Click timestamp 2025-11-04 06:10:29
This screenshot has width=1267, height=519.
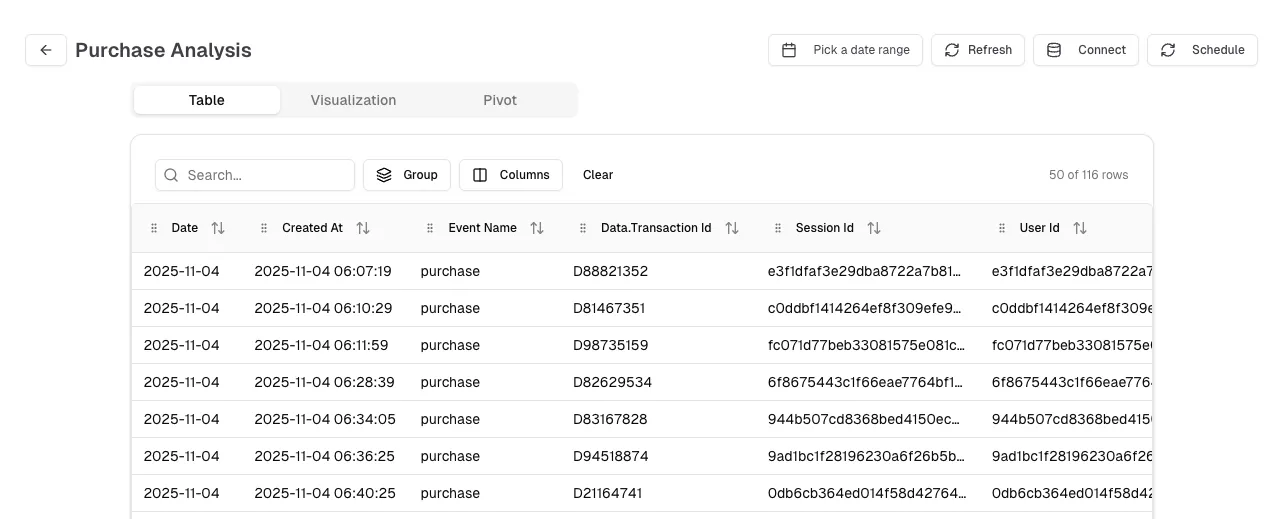point(323,308)
